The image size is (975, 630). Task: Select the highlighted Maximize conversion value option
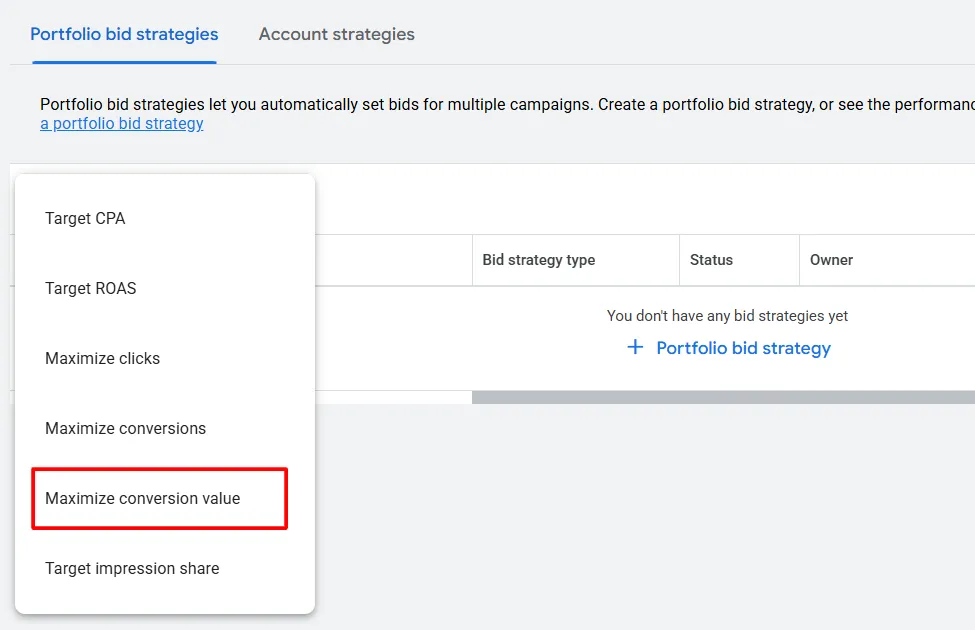point(139,498)
